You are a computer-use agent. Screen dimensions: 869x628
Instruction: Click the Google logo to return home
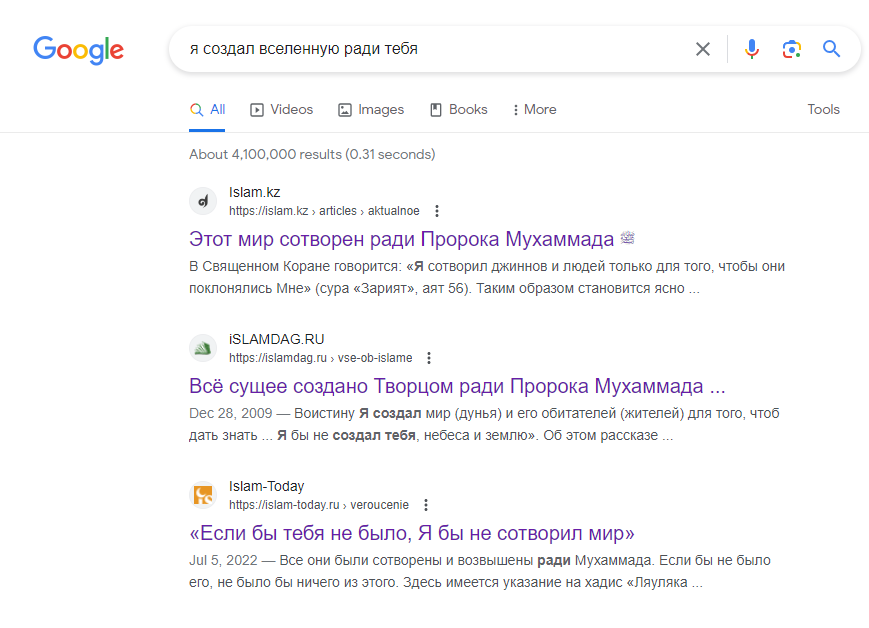pos(78,50)
